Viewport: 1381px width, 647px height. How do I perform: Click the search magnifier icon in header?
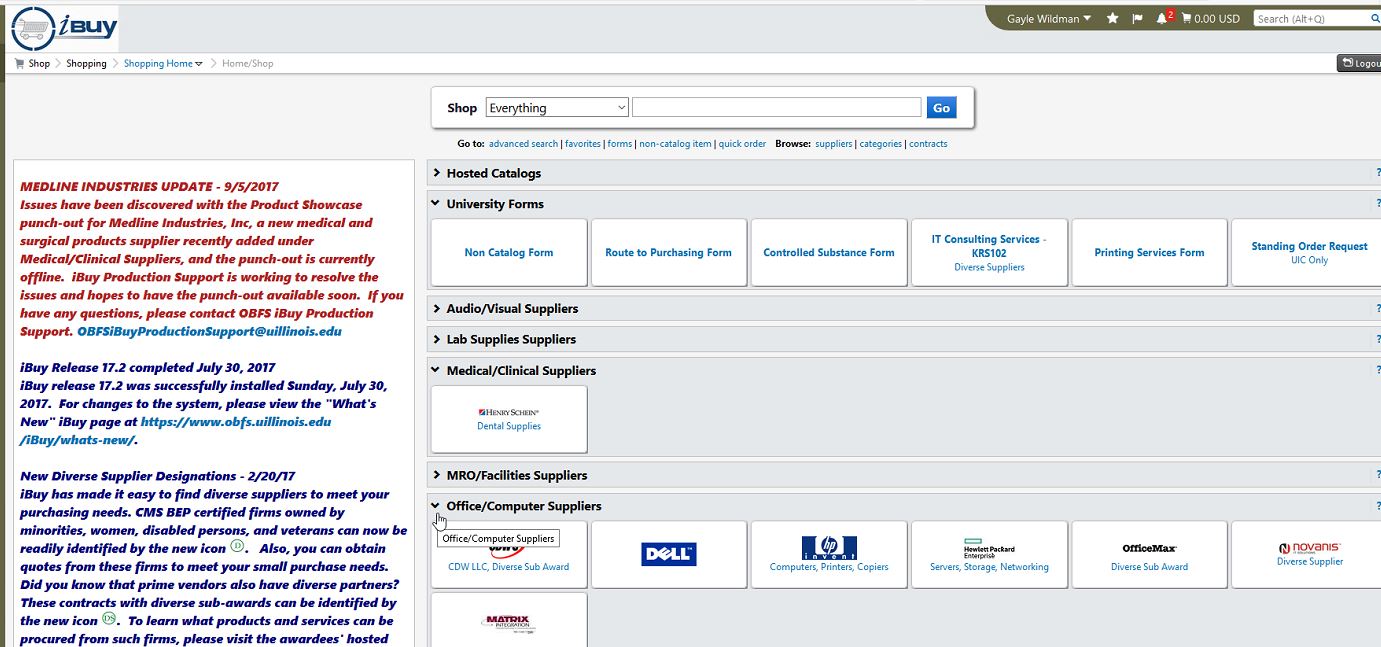click(1376, 19)
